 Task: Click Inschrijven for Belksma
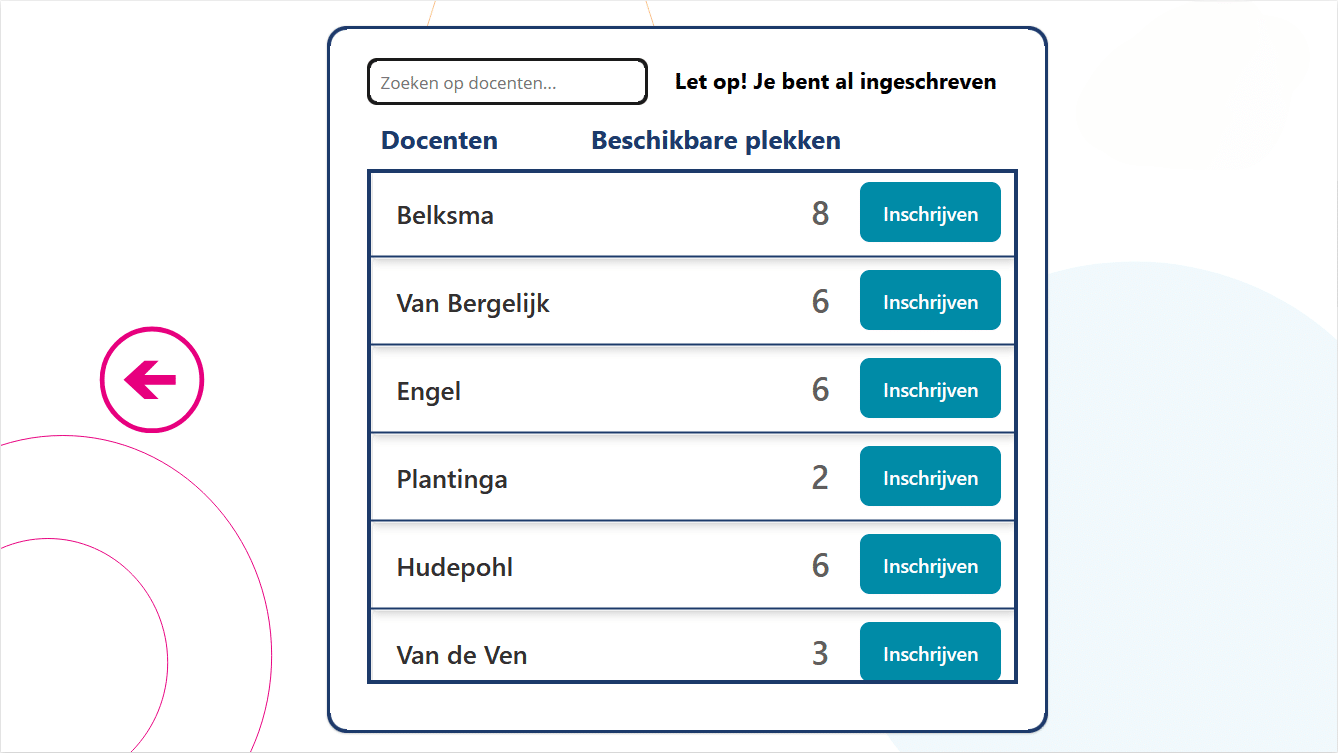[x=930, y=212]
